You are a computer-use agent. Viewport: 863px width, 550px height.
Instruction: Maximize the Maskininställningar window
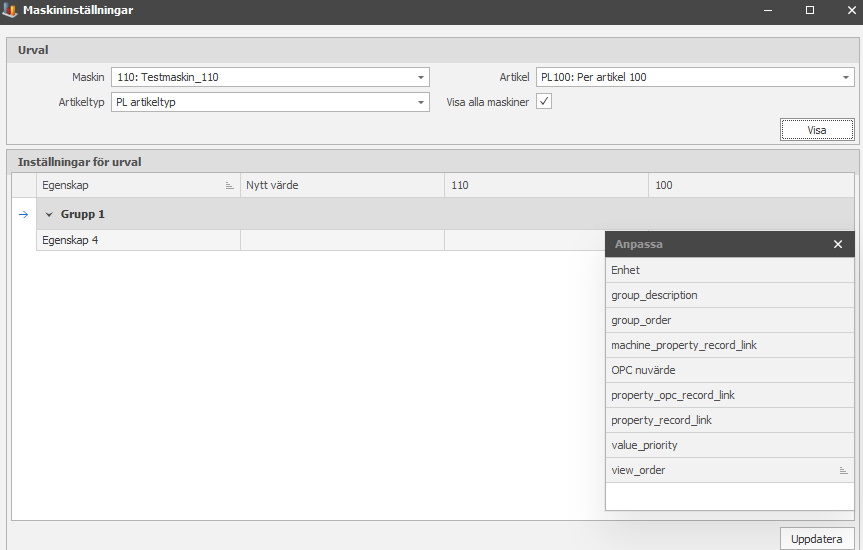[810, 10]
